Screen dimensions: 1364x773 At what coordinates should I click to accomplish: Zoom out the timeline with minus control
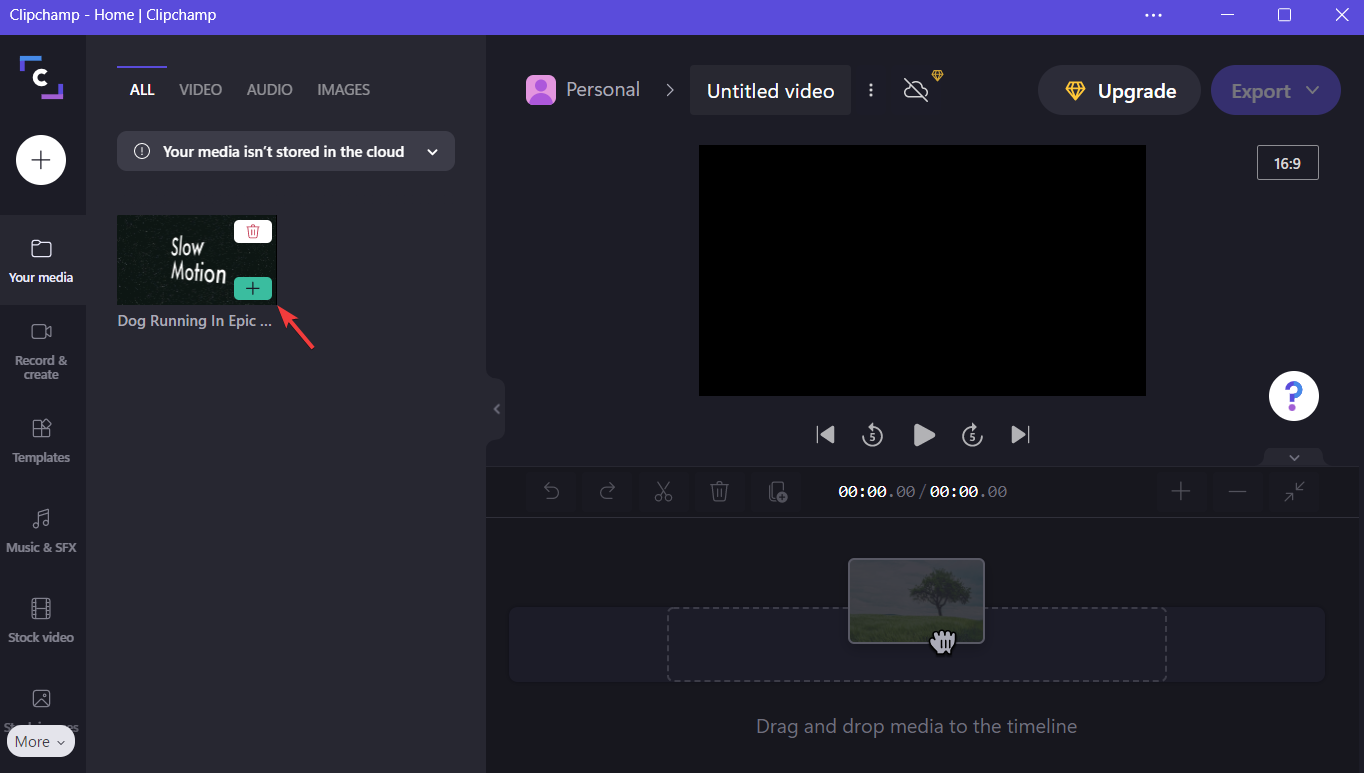pos(1237,491)
